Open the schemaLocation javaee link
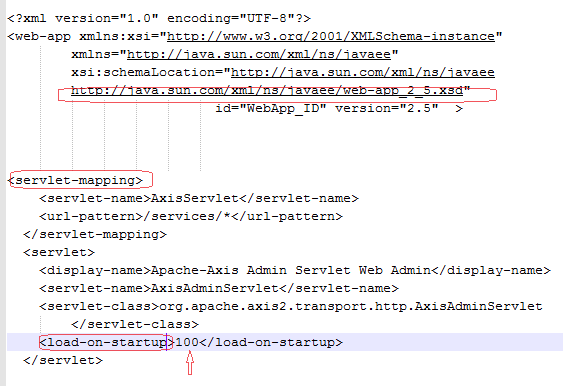 click(363, 72)
